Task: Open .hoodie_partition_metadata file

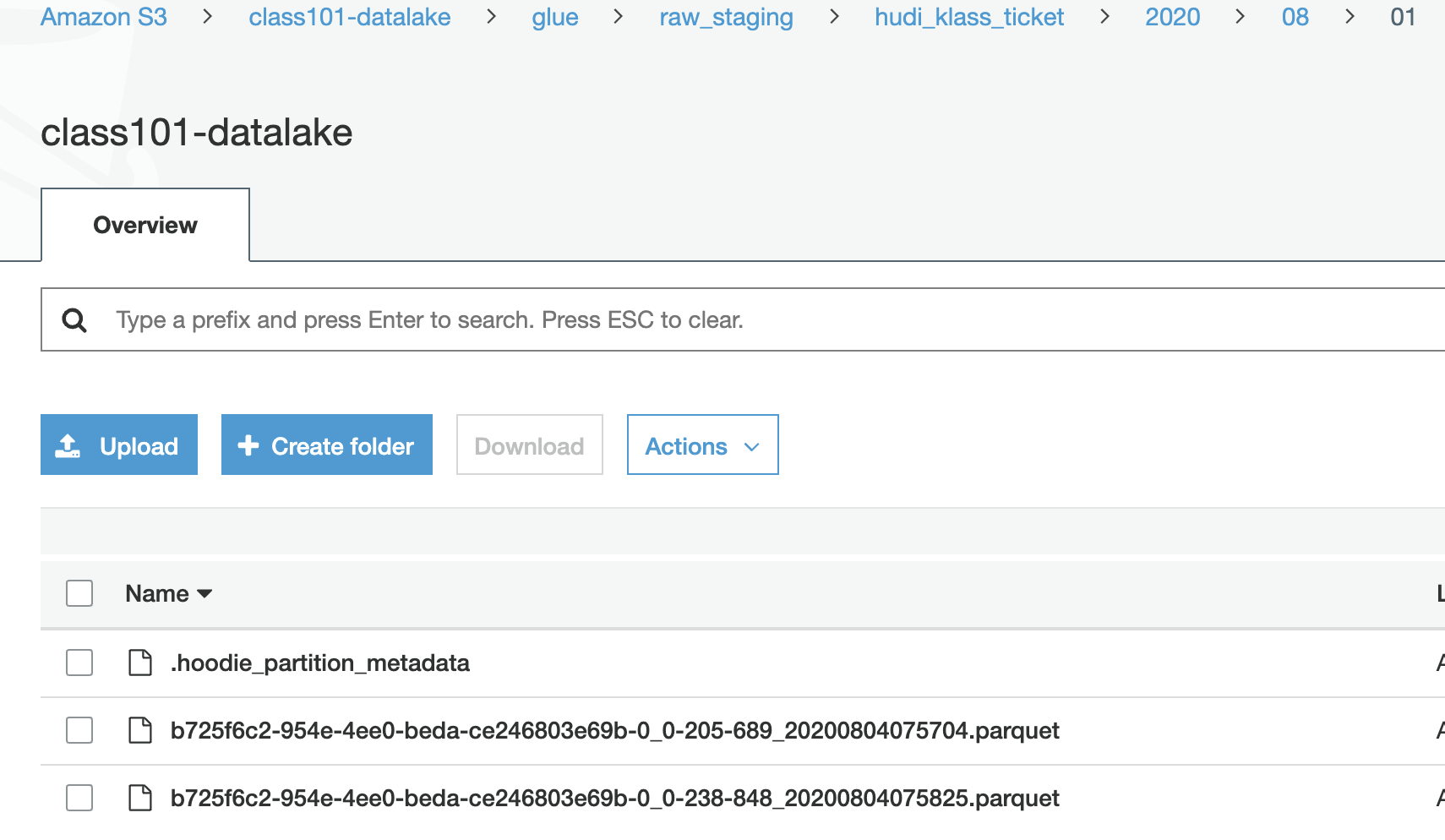Action: pyautogui.click(x=320, y=663)
